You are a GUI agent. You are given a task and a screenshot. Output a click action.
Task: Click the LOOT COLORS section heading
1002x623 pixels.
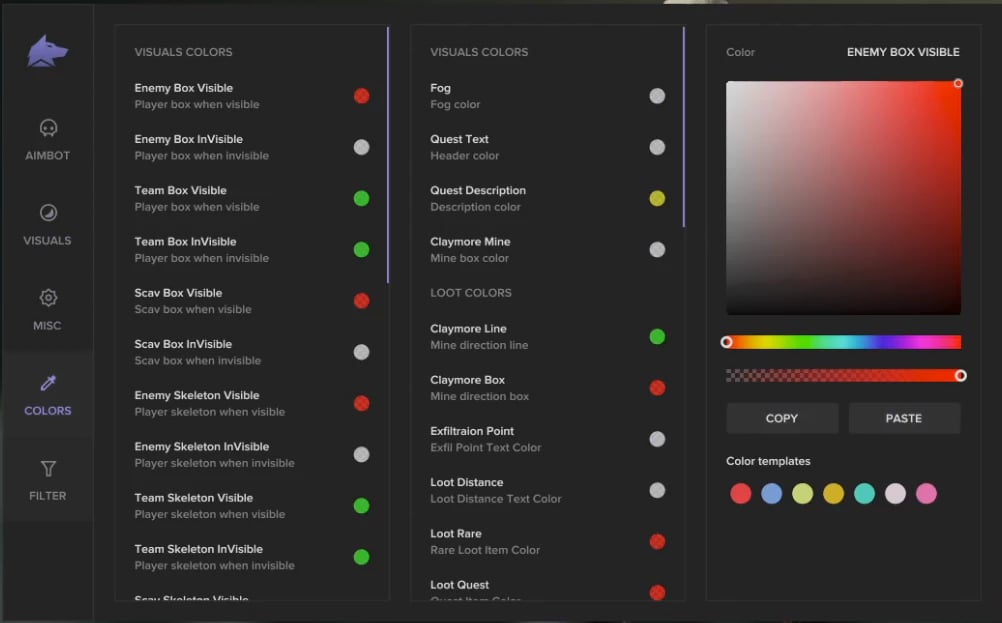[471, 293]
